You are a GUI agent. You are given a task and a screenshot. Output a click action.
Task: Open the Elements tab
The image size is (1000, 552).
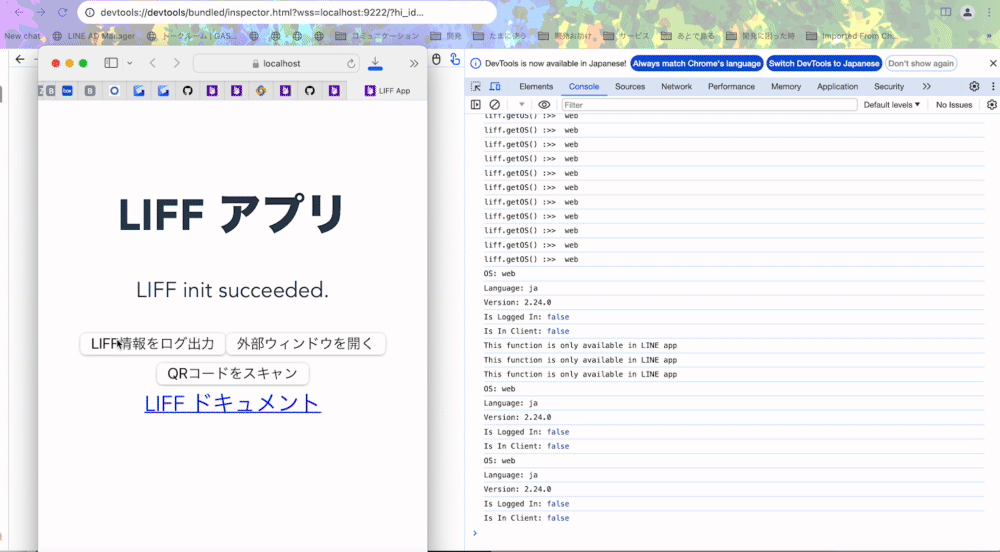[536, 87]
